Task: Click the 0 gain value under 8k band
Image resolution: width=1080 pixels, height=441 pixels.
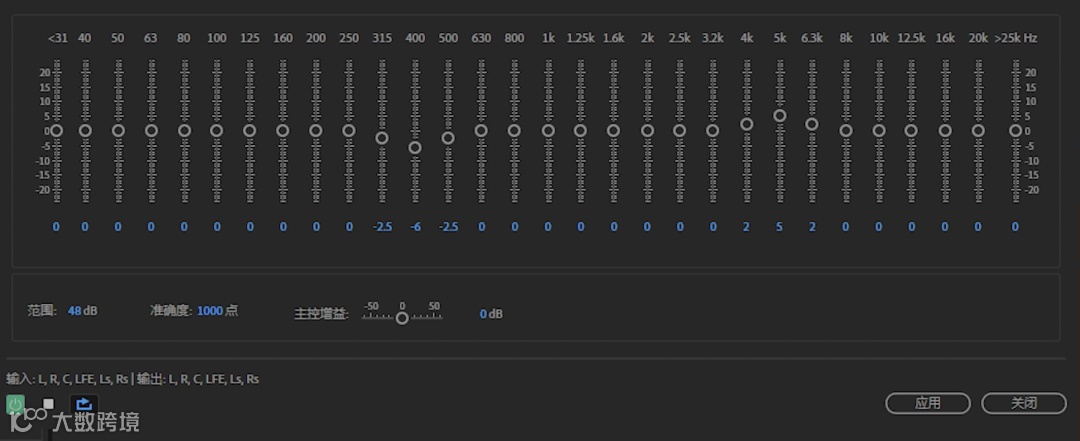Action: (x=845, y=227)
